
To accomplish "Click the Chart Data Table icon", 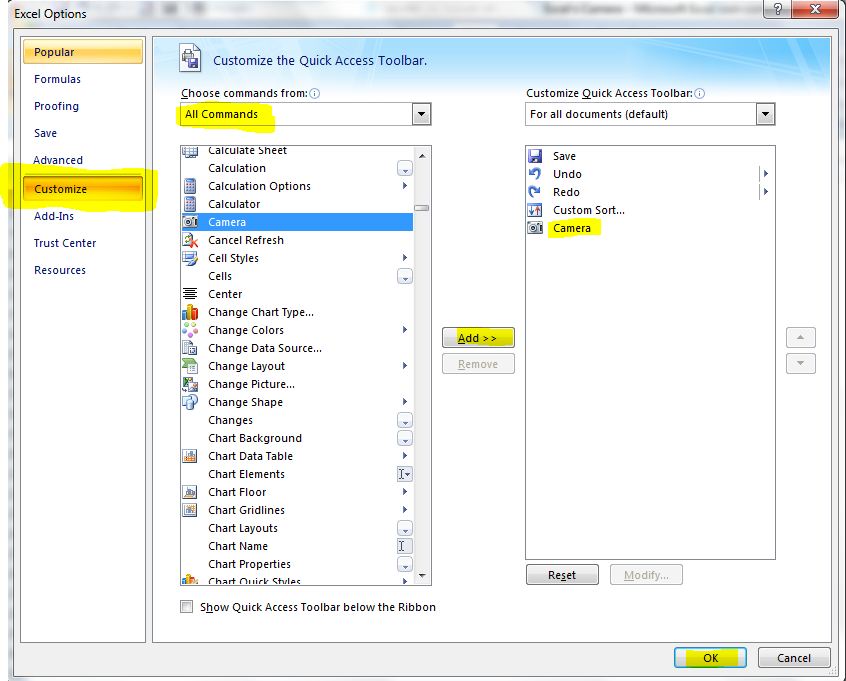I will tap(190, 456).
